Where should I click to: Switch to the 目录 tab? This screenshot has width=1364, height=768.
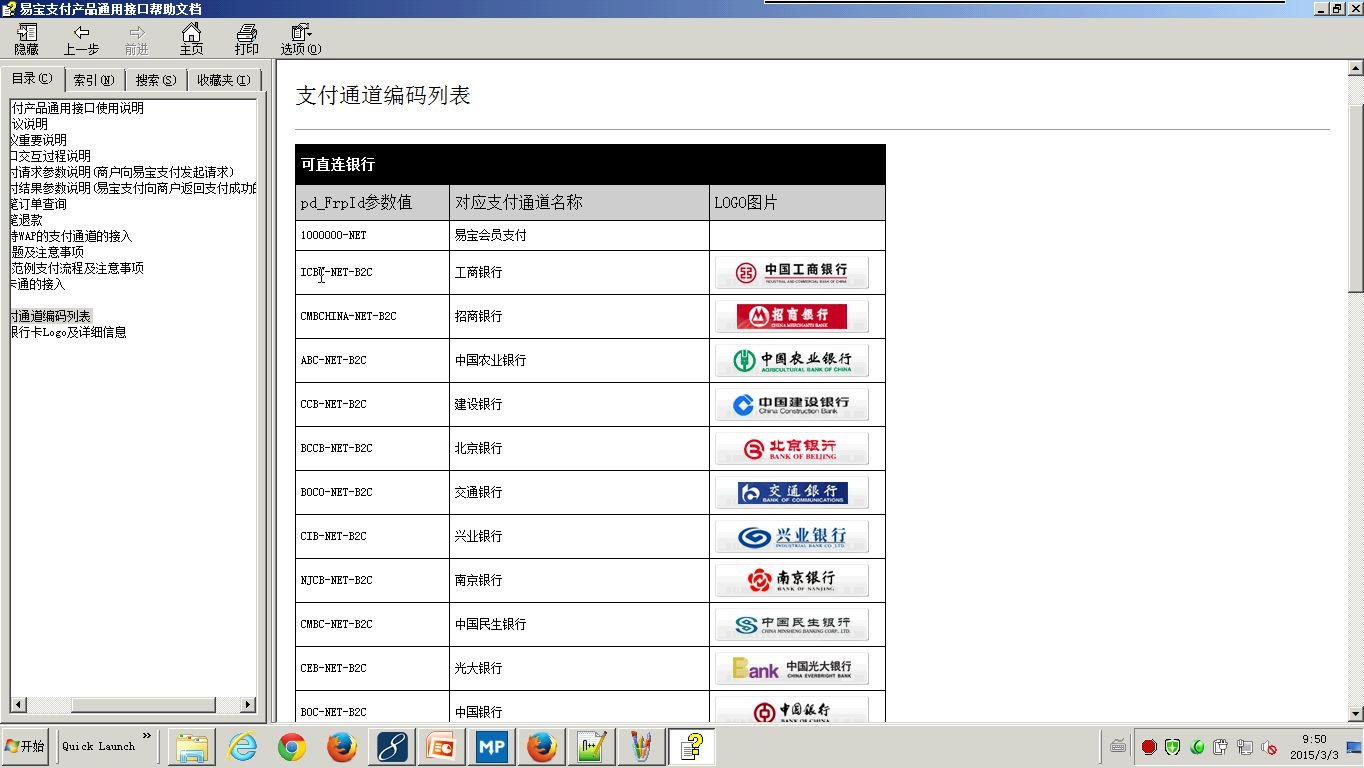32,78
